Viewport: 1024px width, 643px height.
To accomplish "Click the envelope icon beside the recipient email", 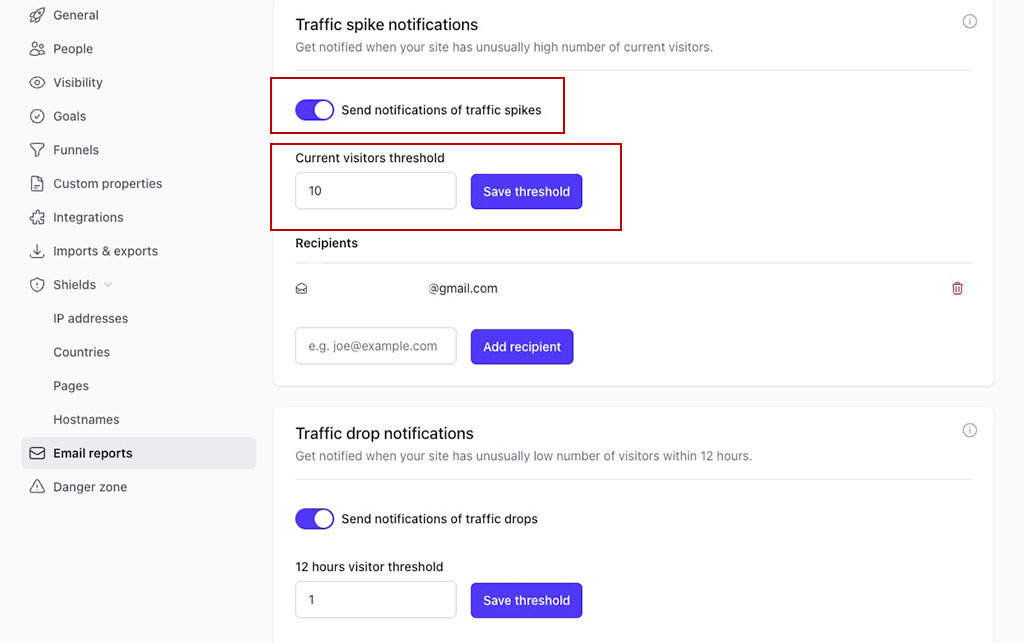I will pyautogui.click(x=301, y=288).
